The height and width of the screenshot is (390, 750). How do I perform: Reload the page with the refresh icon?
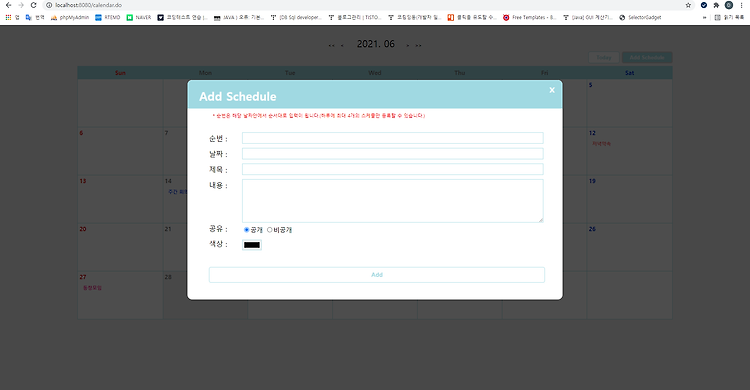point(33,5)
